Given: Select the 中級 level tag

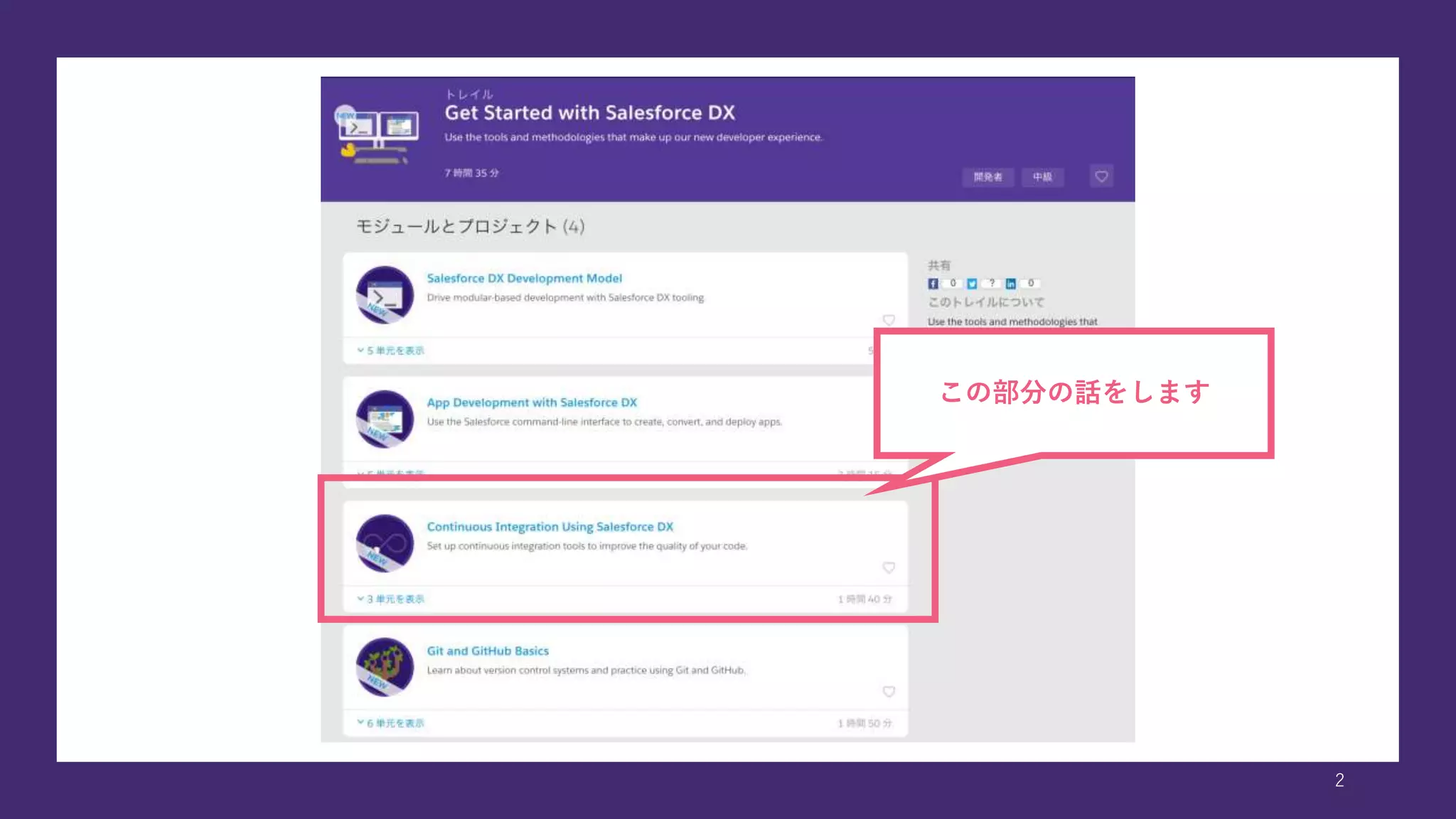Looking at the screenshot, I should pos(1042,177).
